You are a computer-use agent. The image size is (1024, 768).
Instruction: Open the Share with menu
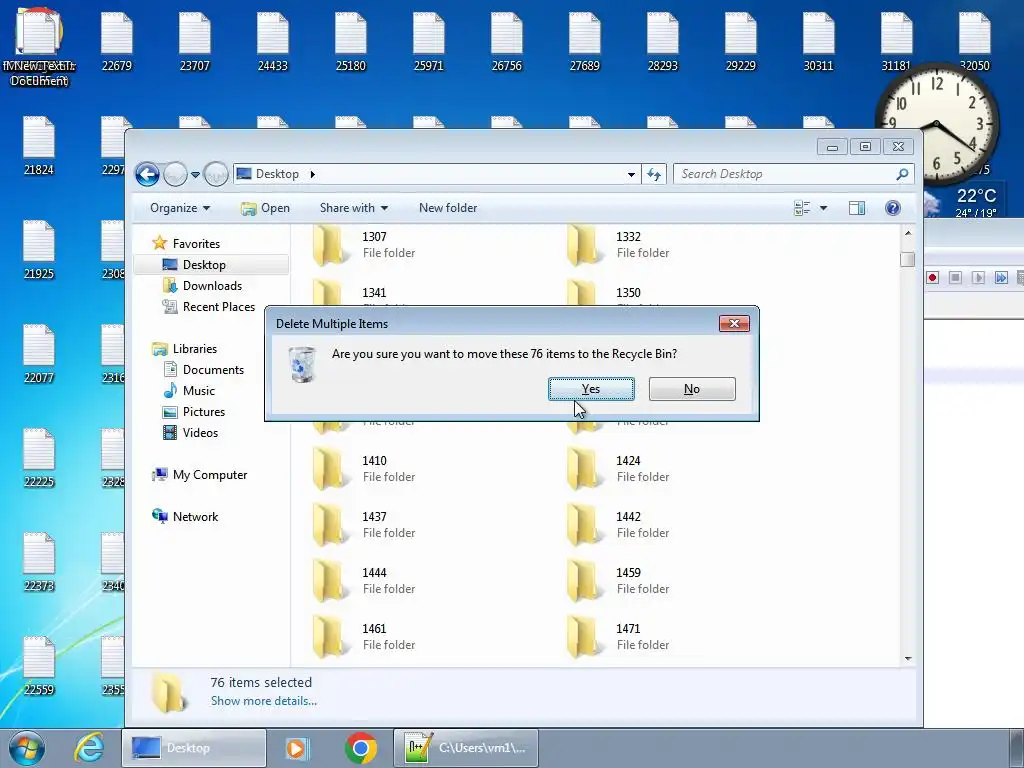[x=354, y=208]
